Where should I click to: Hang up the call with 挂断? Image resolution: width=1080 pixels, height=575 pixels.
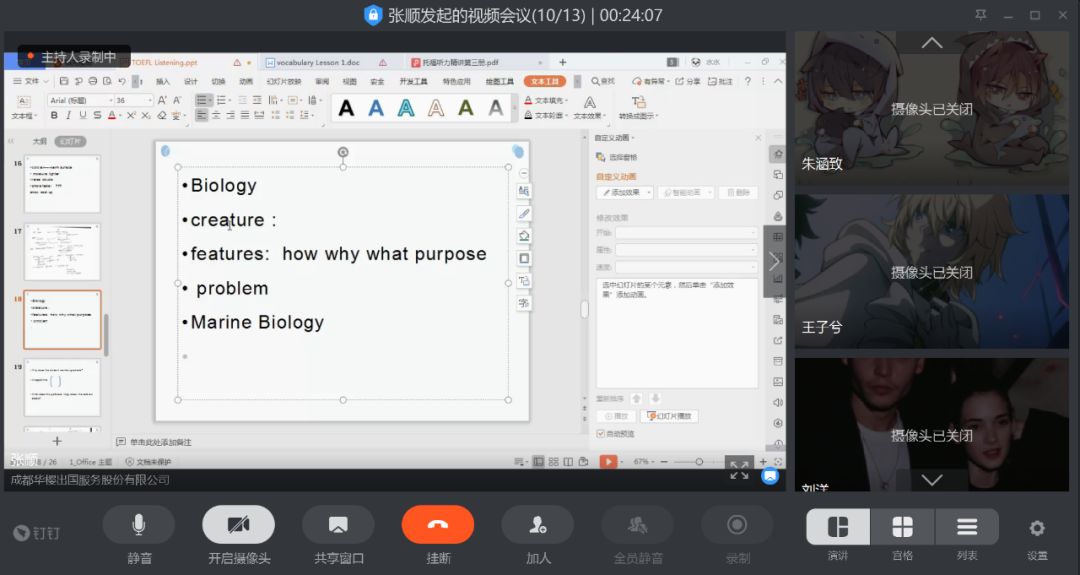[438, 525]
